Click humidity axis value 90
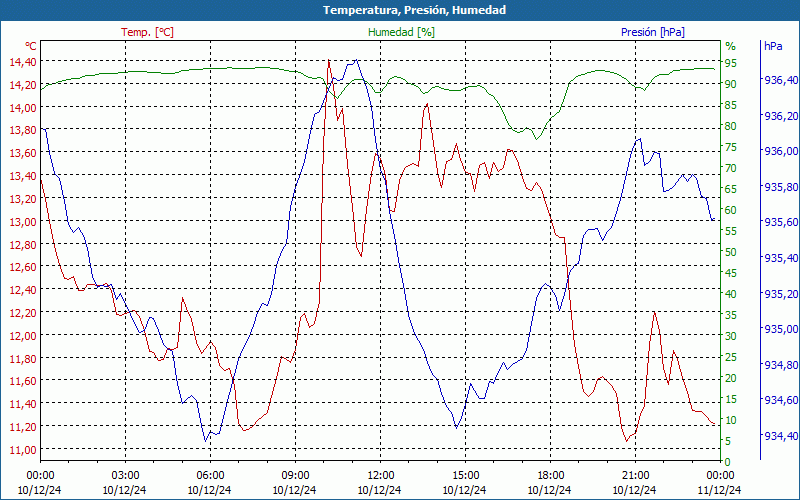Viewport: 800px width, 500px height. coord(731,84)
